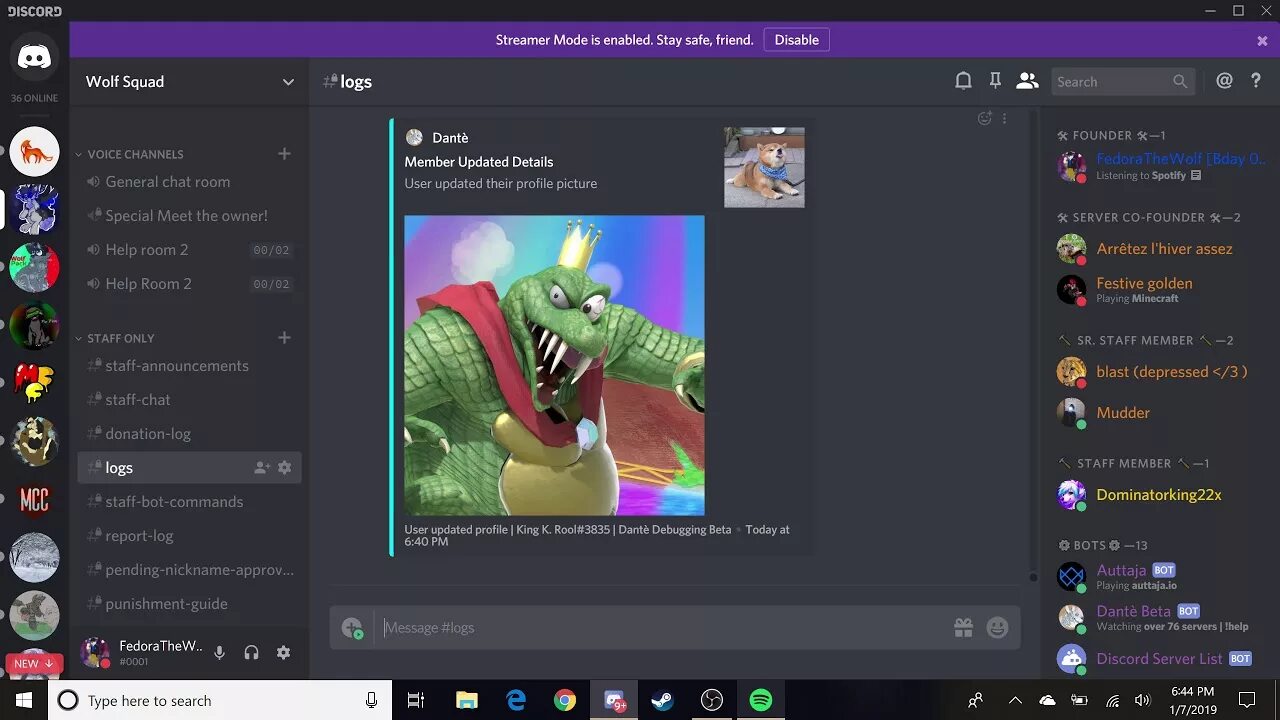The image size is (1280, 720).
Task: Jump to new unread servers below
Action: [34, 663]
